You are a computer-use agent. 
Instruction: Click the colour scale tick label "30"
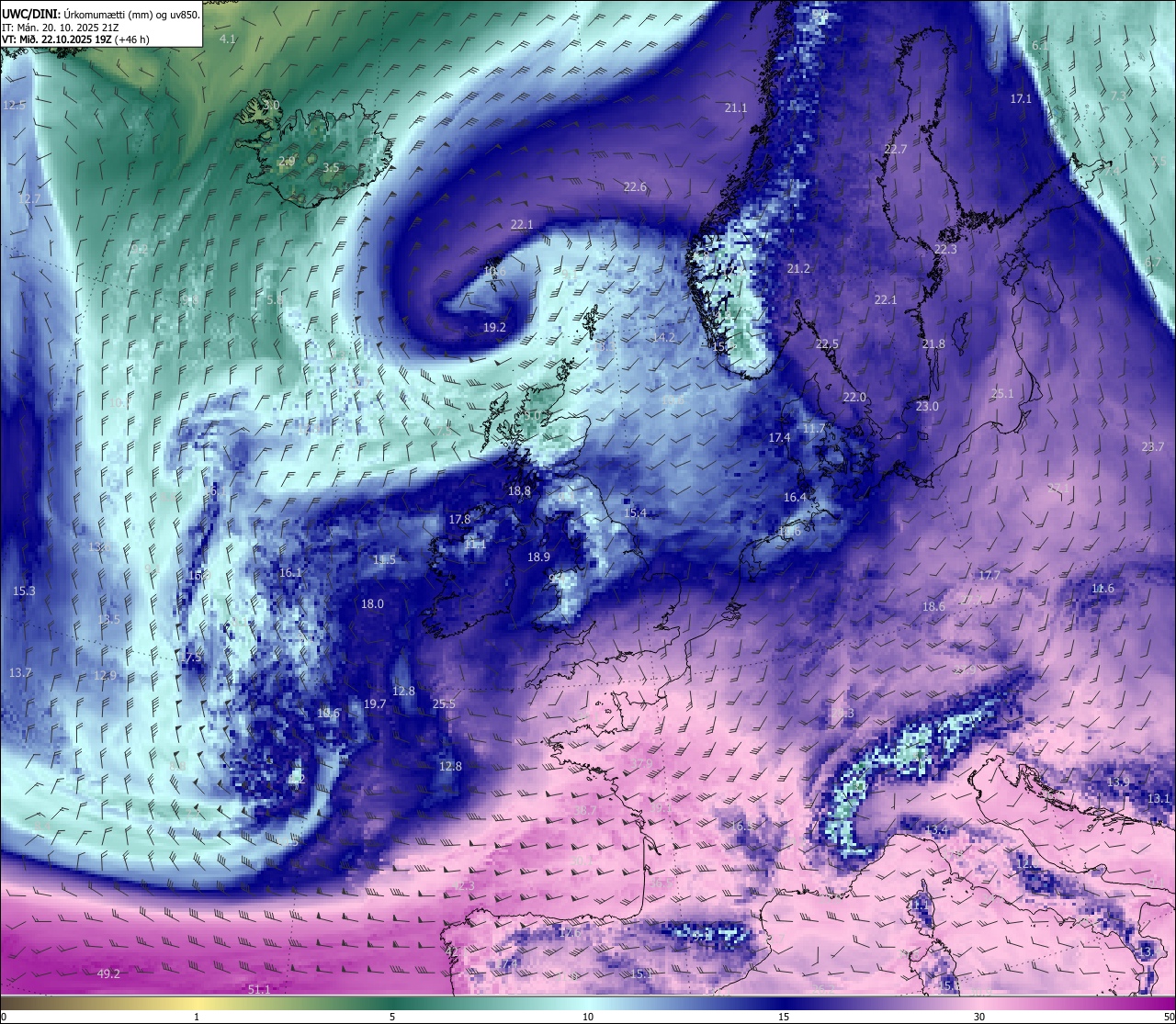click(x=979, y=1016)
